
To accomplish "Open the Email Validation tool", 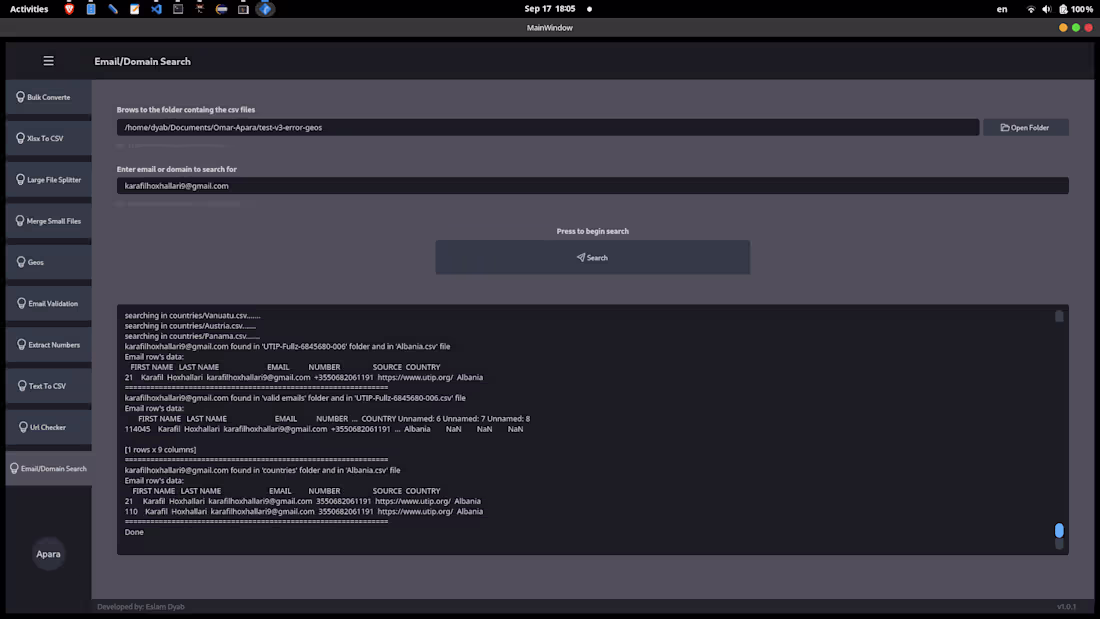I will click(48, 303).
